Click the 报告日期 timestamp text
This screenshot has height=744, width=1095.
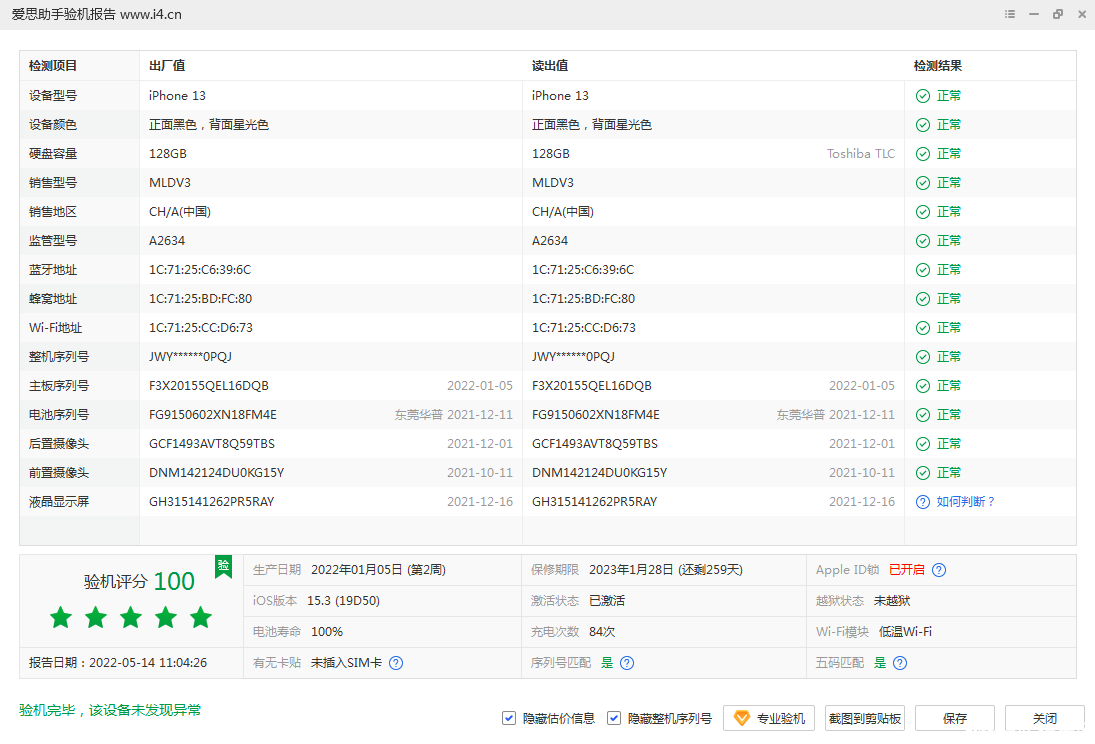click(x=118, y=663)
